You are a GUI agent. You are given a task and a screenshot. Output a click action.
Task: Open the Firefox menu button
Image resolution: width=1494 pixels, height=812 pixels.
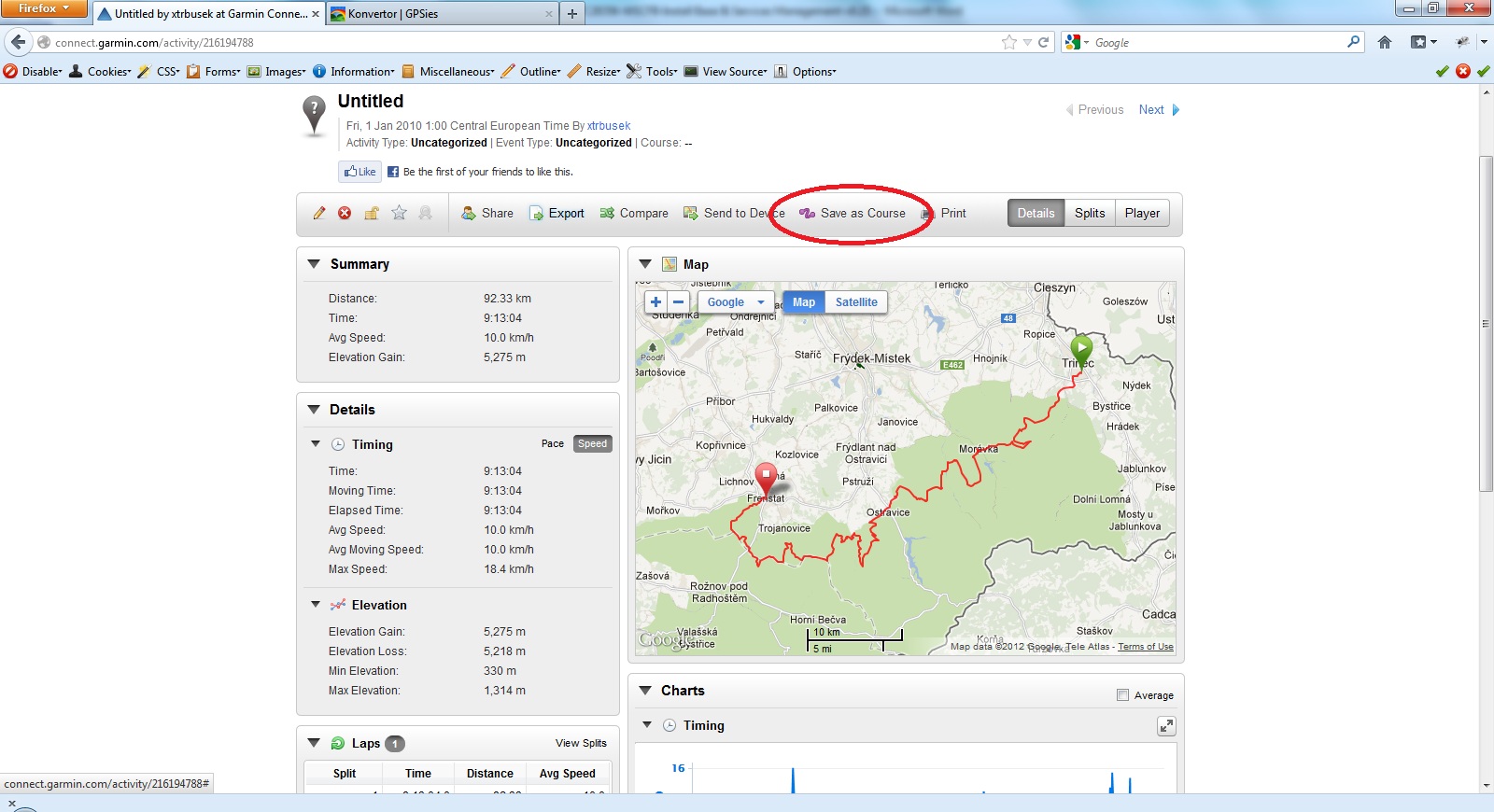coord(44,8)
